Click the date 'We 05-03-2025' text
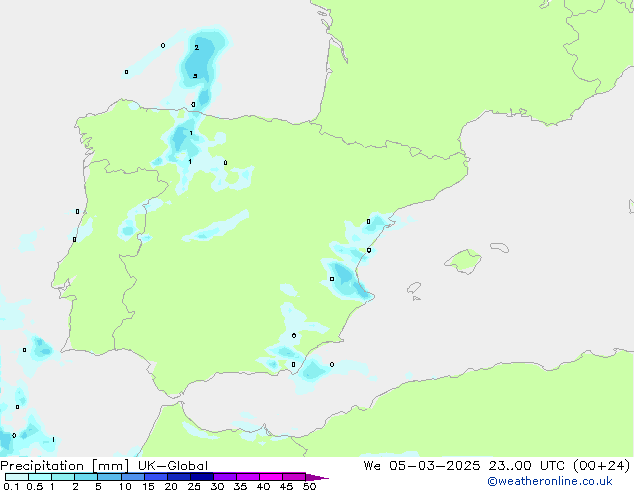634x490 pixels. 422,466
